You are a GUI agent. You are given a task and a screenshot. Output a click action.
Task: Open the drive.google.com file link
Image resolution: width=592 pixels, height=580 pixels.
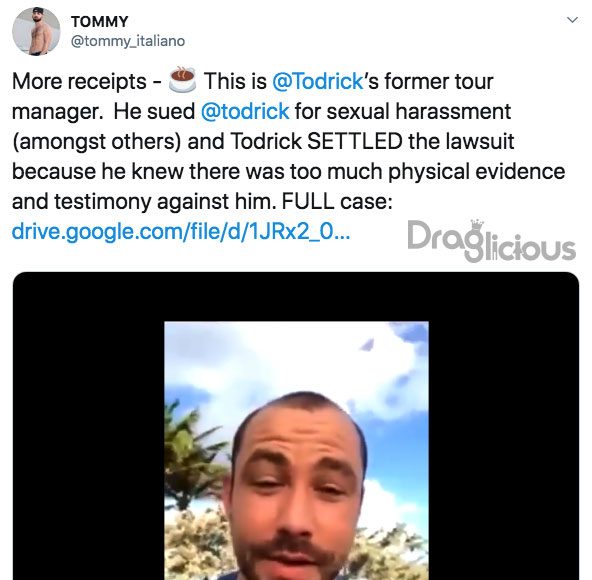[181, 231]
